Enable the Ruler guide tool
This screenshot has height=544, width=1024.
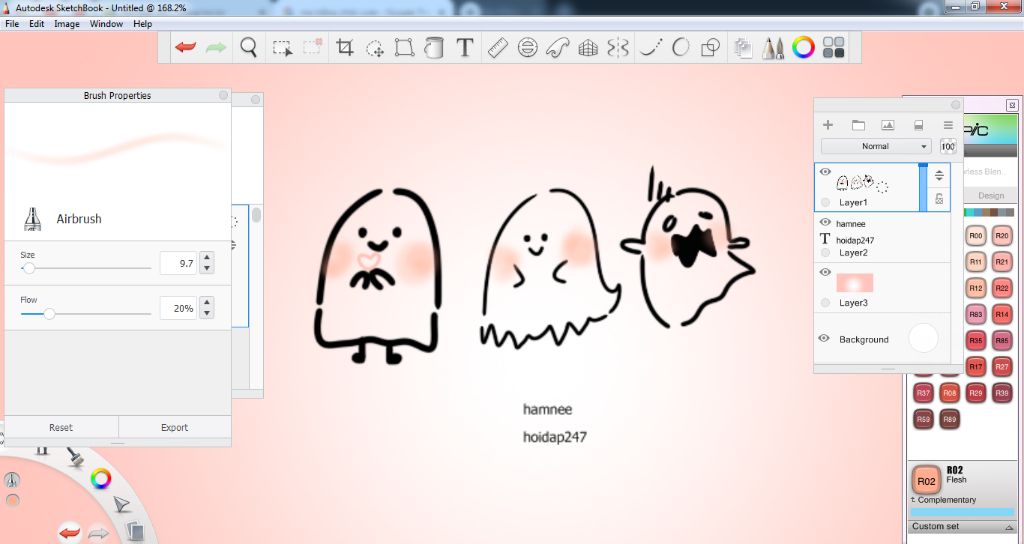[x=498, y=47]
